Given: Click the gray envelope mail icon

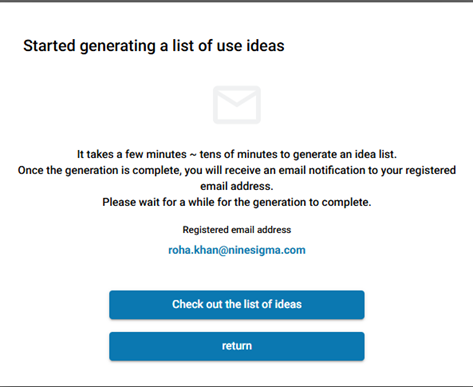Looking at the screenshot, I should (x=237, y=105).
